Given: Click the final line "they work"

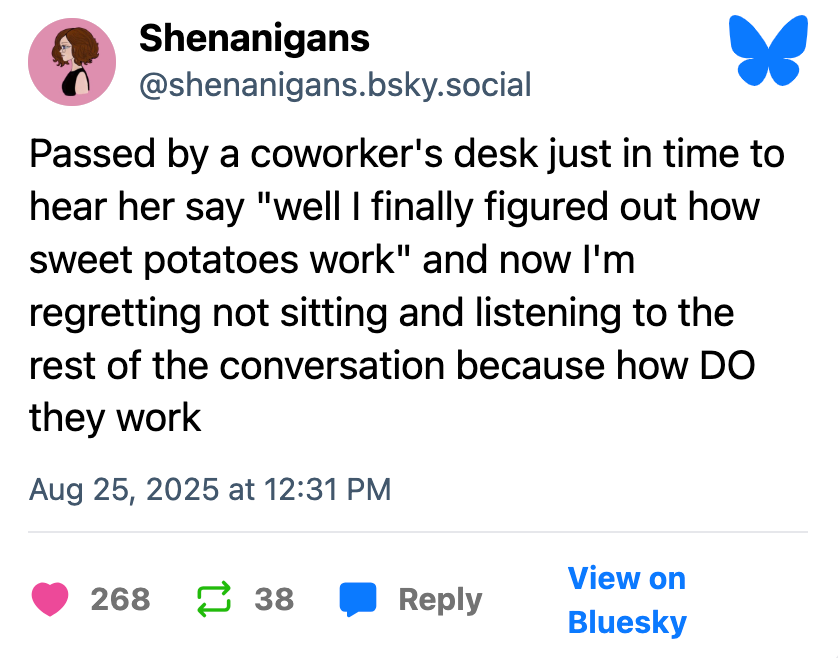Looking at the screenshot, I should [115, 416].
